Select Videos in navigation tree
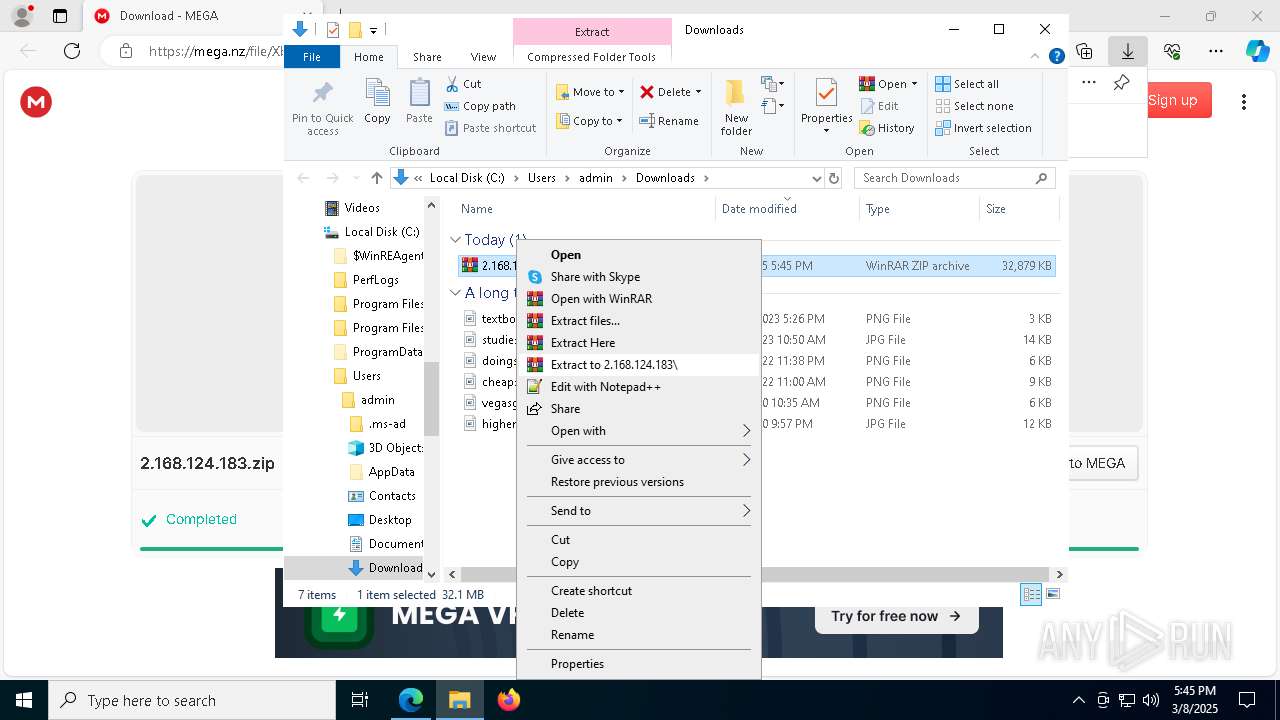Image resolution: width=1280 pixels, height=720 pixels. click(362, 208)
